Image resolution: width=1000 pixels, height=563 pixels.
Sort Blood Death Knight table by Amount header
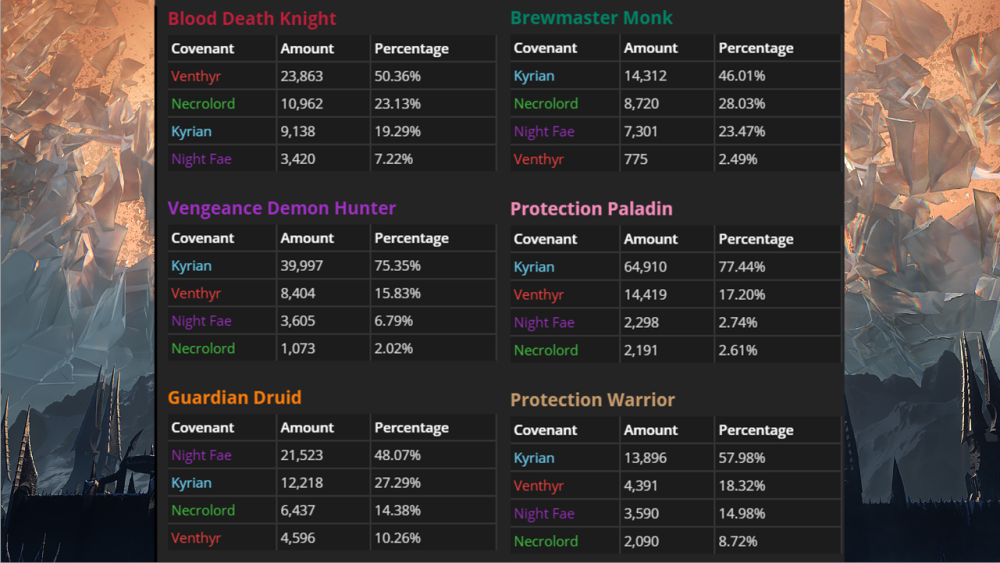[307, 48]
